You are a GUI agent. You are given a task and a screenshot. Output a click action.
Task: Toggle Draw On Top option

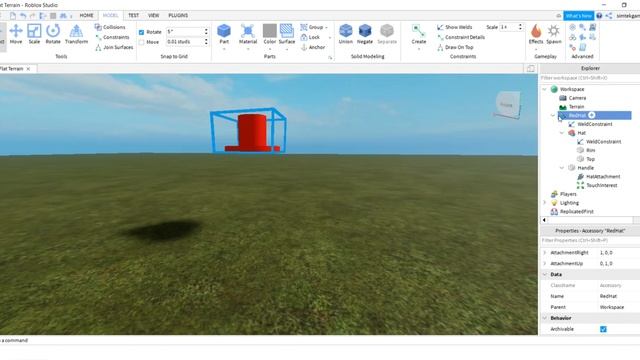[455, 47]
